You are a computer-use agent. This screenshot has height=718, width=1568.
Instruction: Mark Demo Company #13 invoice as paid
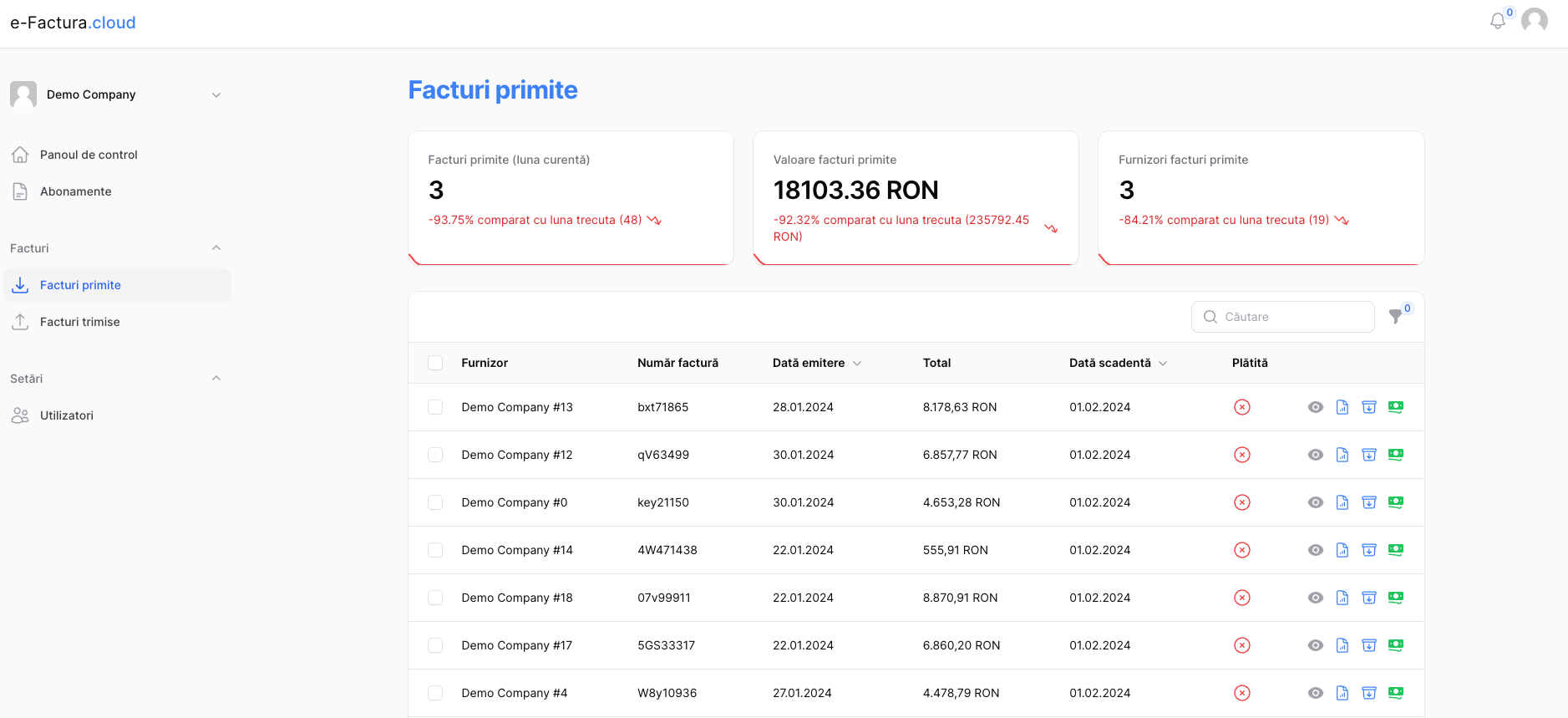point(1396,407)
